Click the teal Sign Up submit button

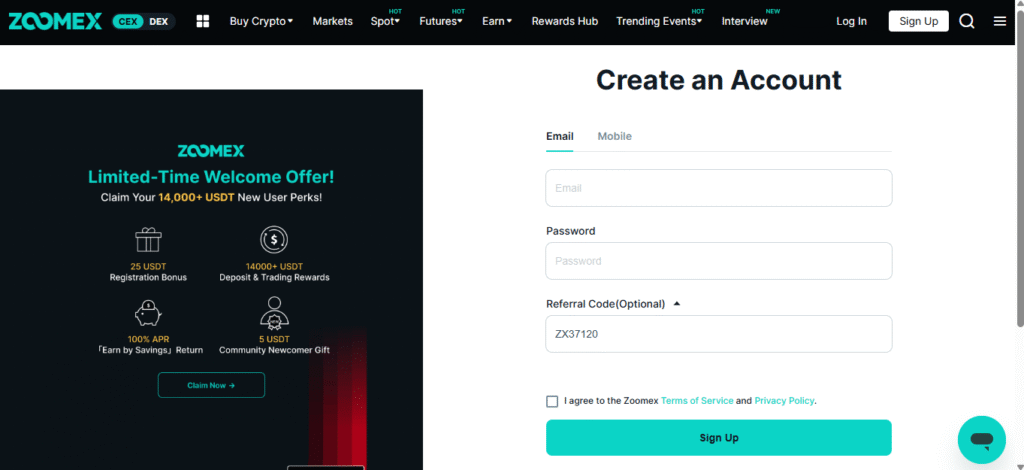click(x=718, y=437)
